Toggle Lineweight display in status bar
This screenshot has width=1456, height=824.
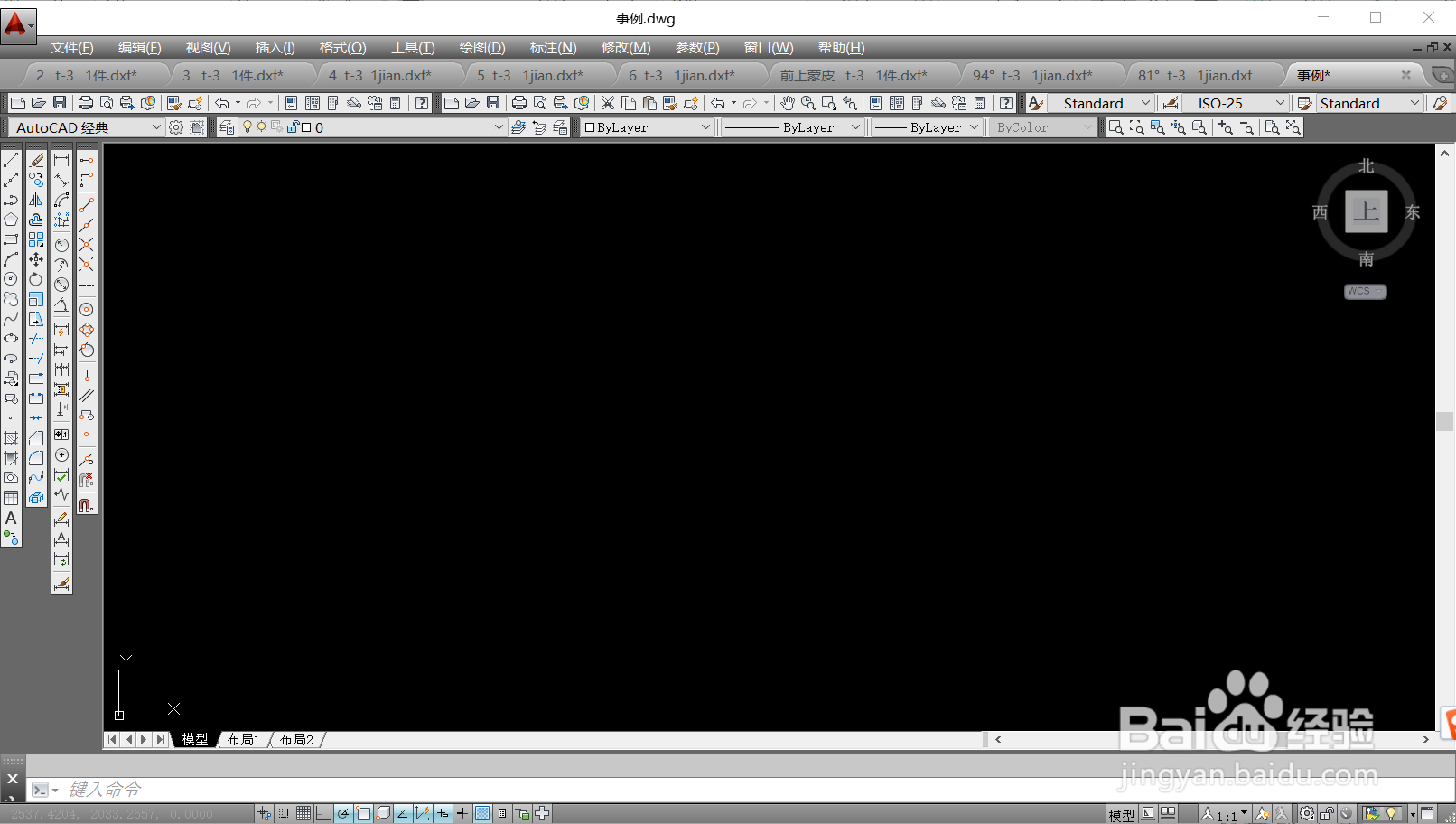point(462,813)
